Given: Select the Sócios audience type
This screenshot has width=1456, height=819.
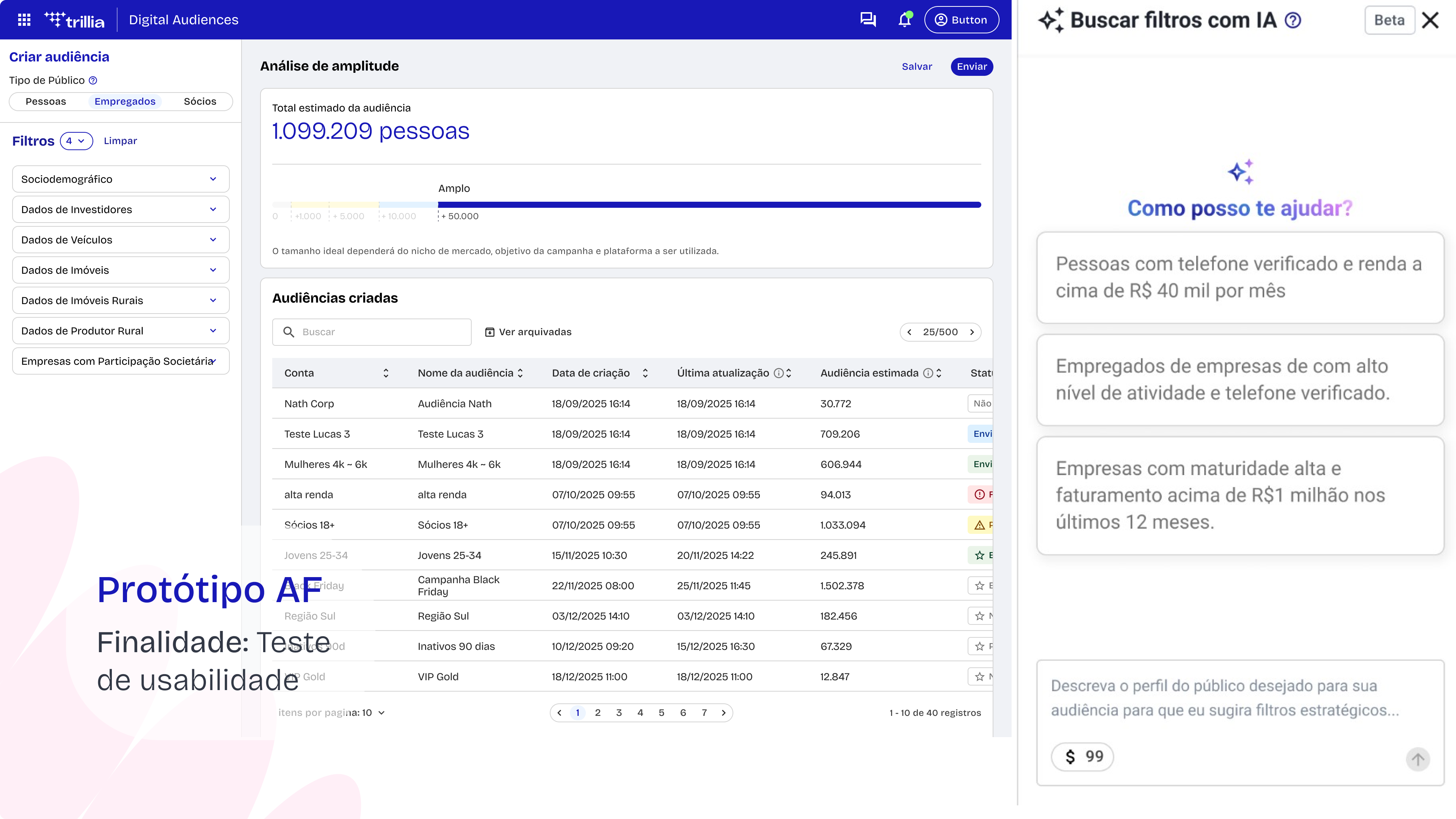Looking at the screenshot, I should click(200, 101).
